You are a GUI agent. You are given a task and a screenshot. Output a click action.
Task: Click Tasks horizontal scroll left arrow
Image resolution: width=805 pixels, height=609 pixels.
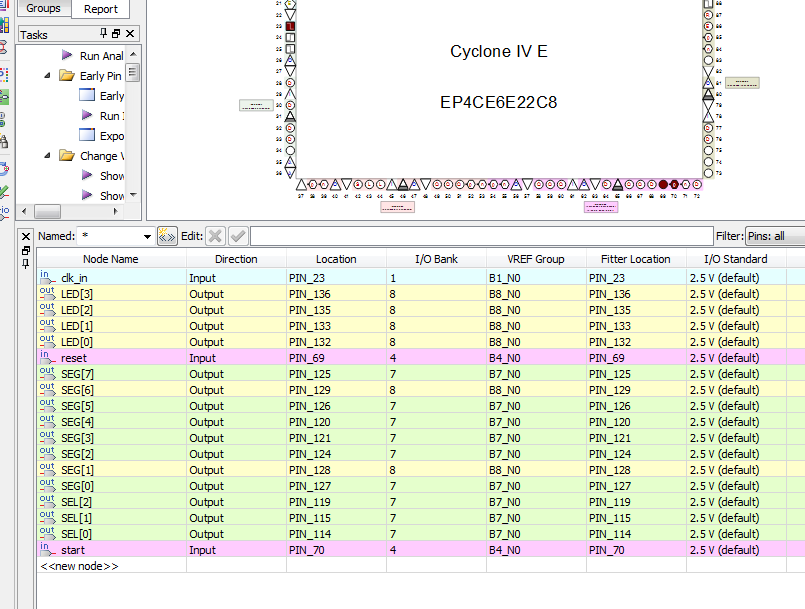[x=24, y=211]
